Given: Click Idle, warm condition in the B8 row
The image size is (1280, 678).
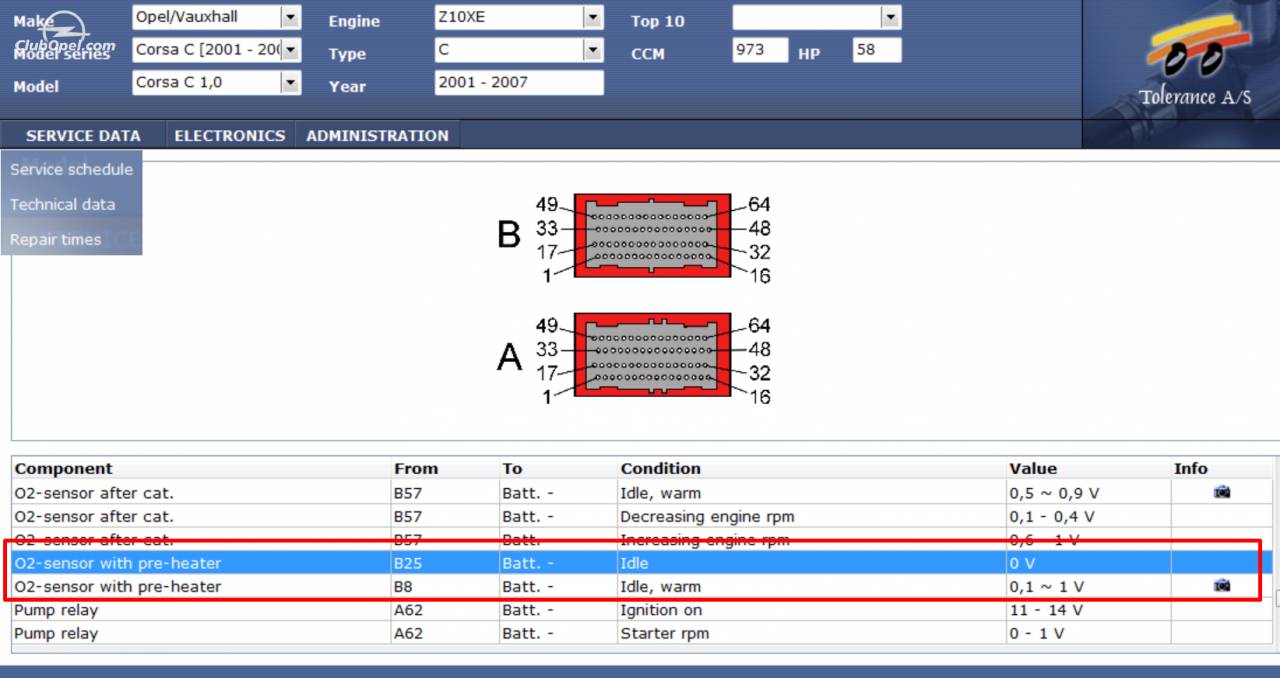Looking at the screenshot, I should [660, 587].
